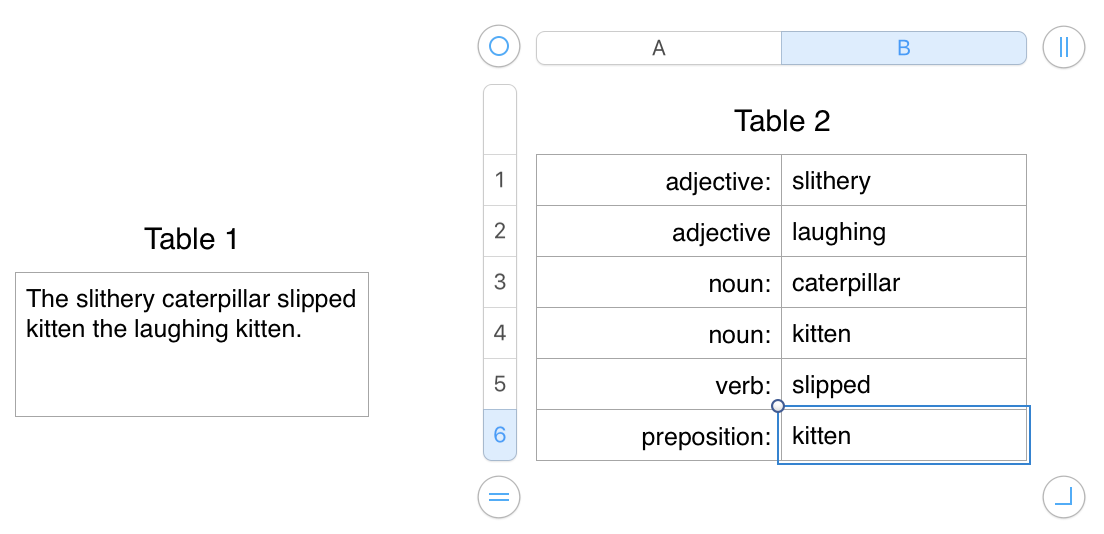Click the Table 2 title

coord(782,121)
